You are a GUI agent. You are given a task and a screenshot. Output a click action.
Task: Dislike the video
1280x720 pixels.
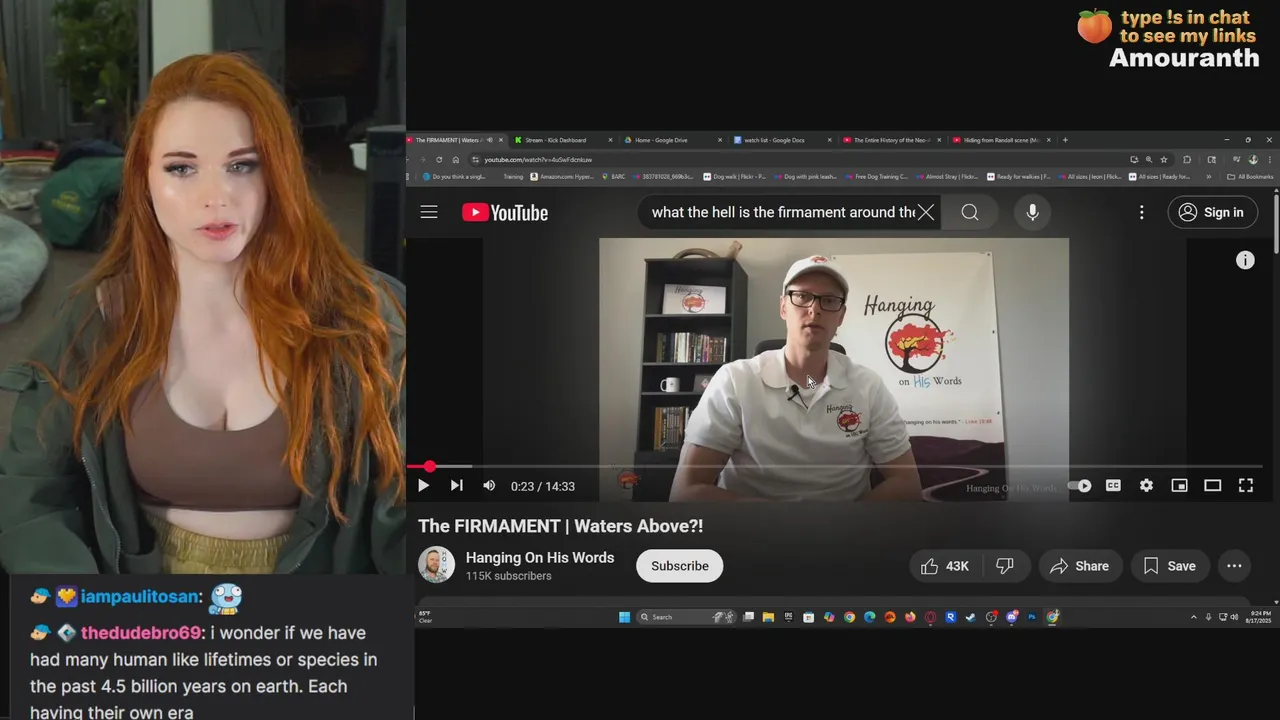pos(1005,566)
